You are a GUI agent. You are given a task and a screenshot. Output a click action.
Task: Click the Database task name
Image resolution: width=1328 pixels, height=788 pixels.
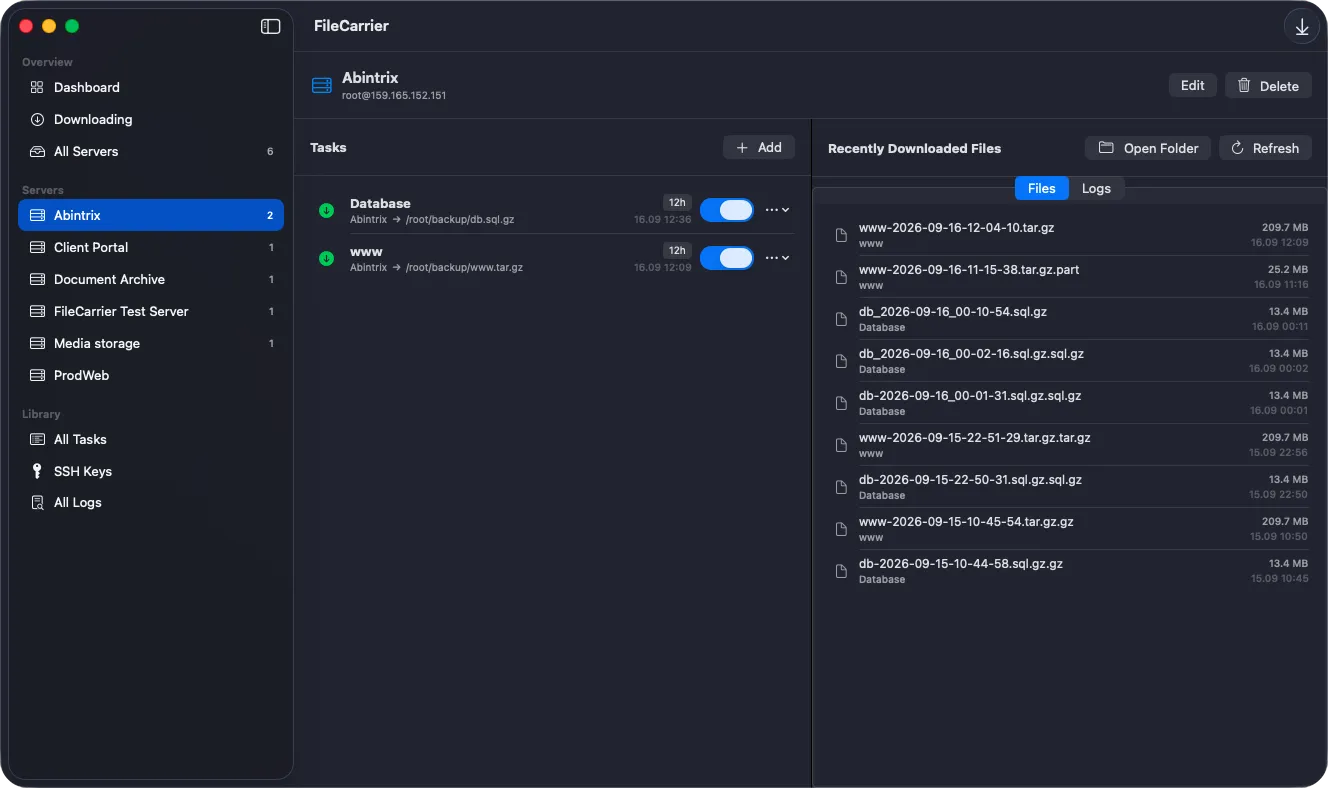pos(380,203)
